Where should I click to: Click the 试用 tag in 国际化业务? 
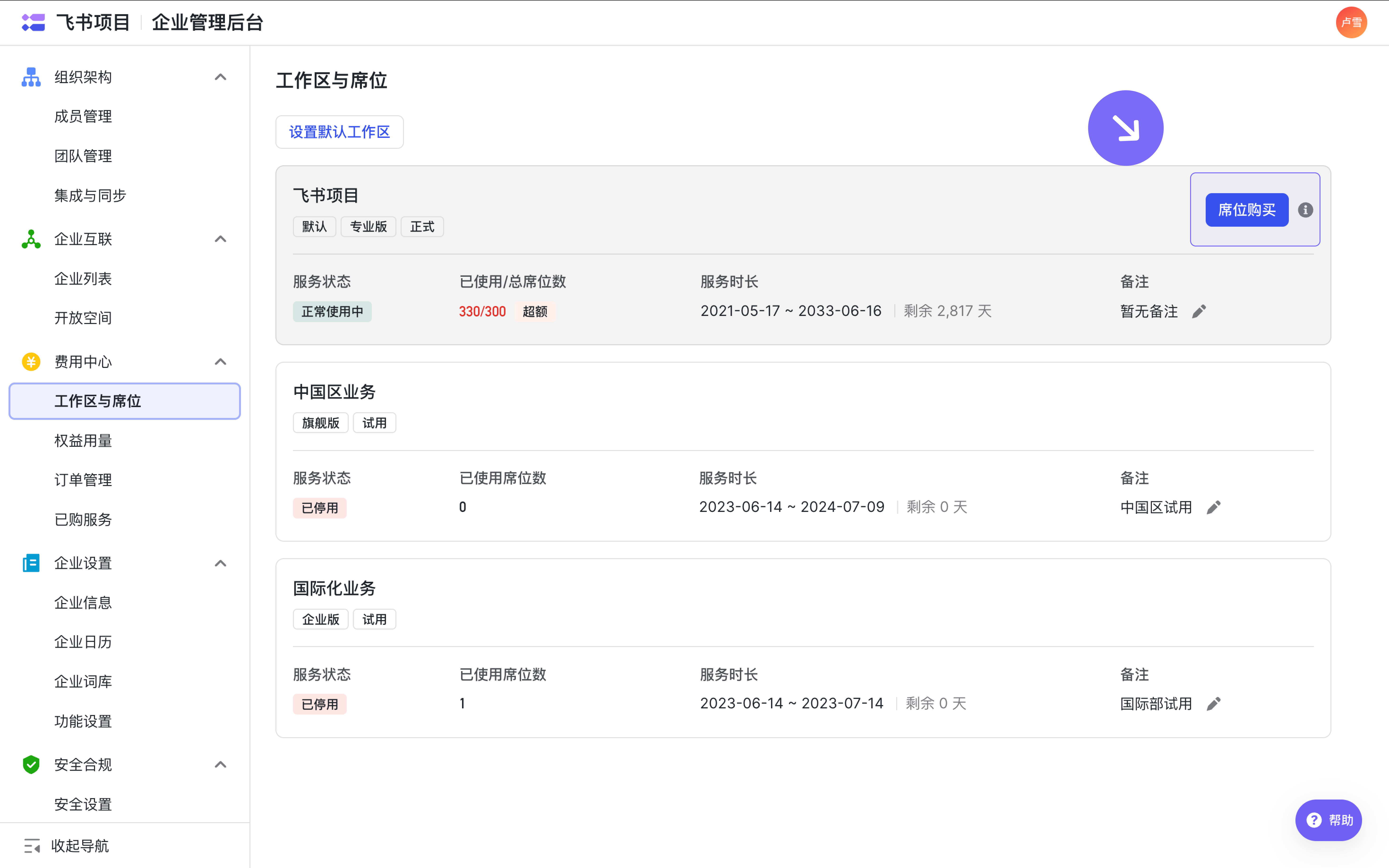tap(374, 619)
